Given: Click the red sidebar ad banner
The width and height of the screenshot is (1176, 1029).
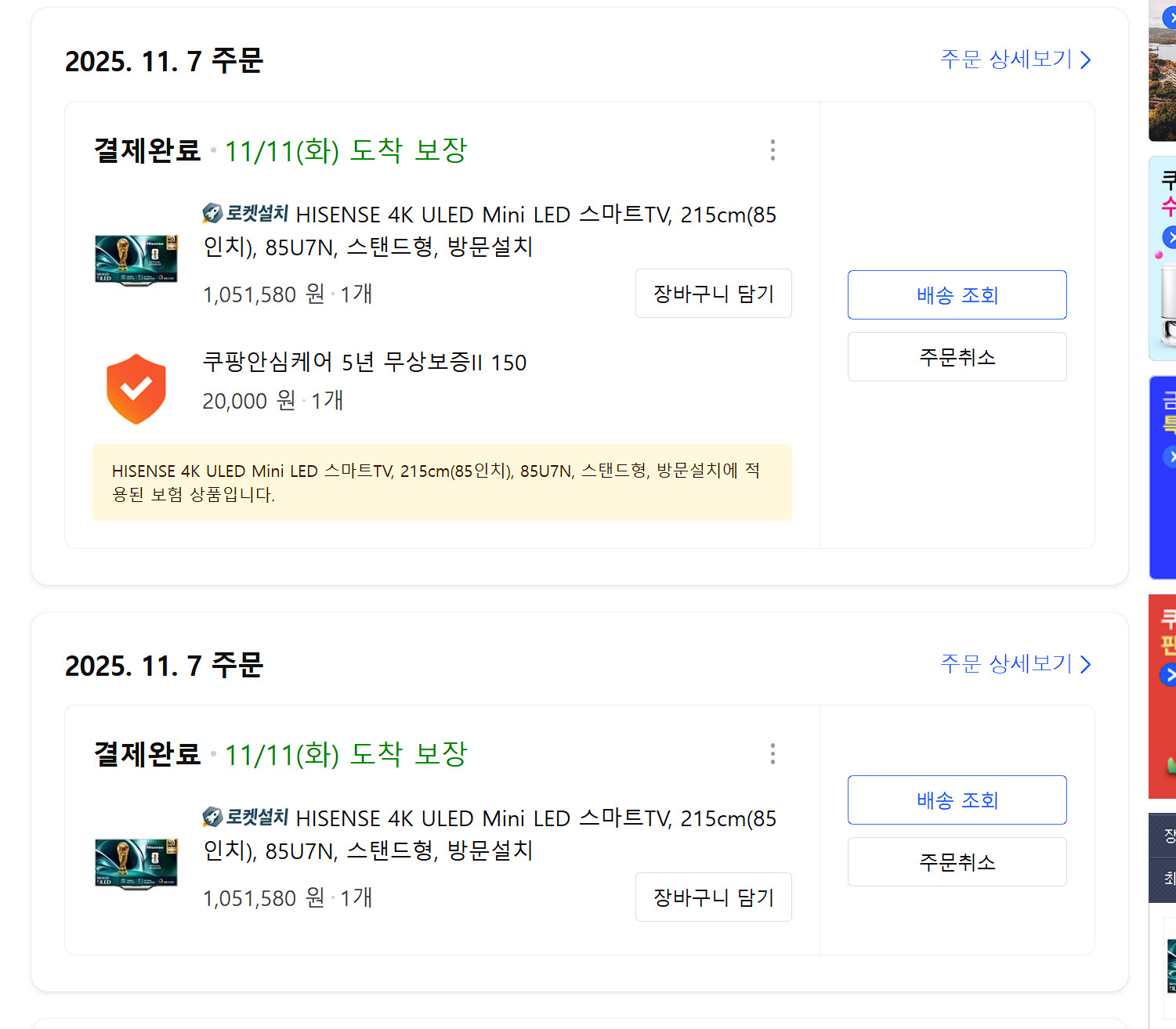Looking at the screenshot, I should pos(1163,696).
